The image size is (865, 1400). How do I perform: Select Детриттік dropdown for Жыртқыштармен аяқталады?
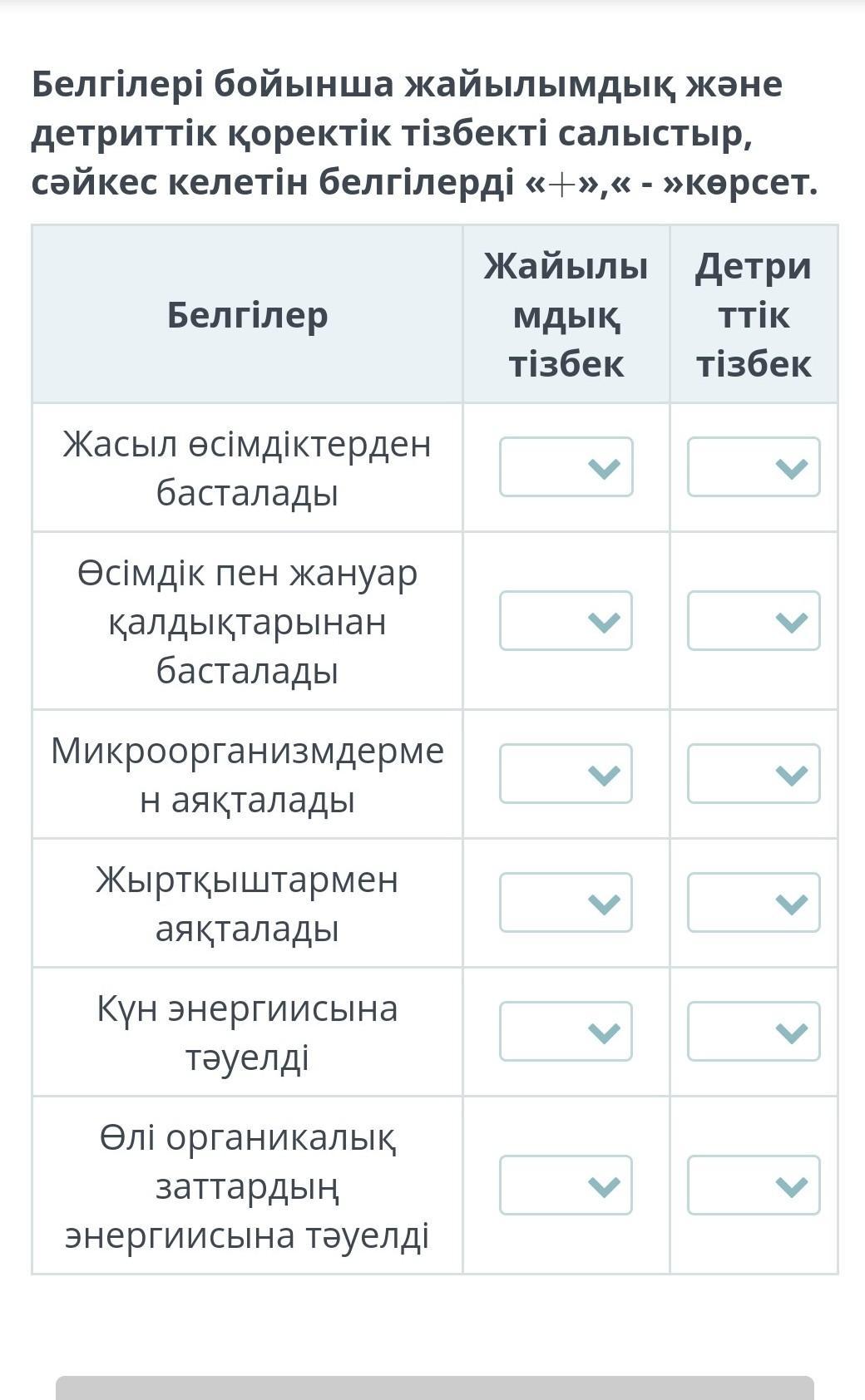click(x=754, y=903)
